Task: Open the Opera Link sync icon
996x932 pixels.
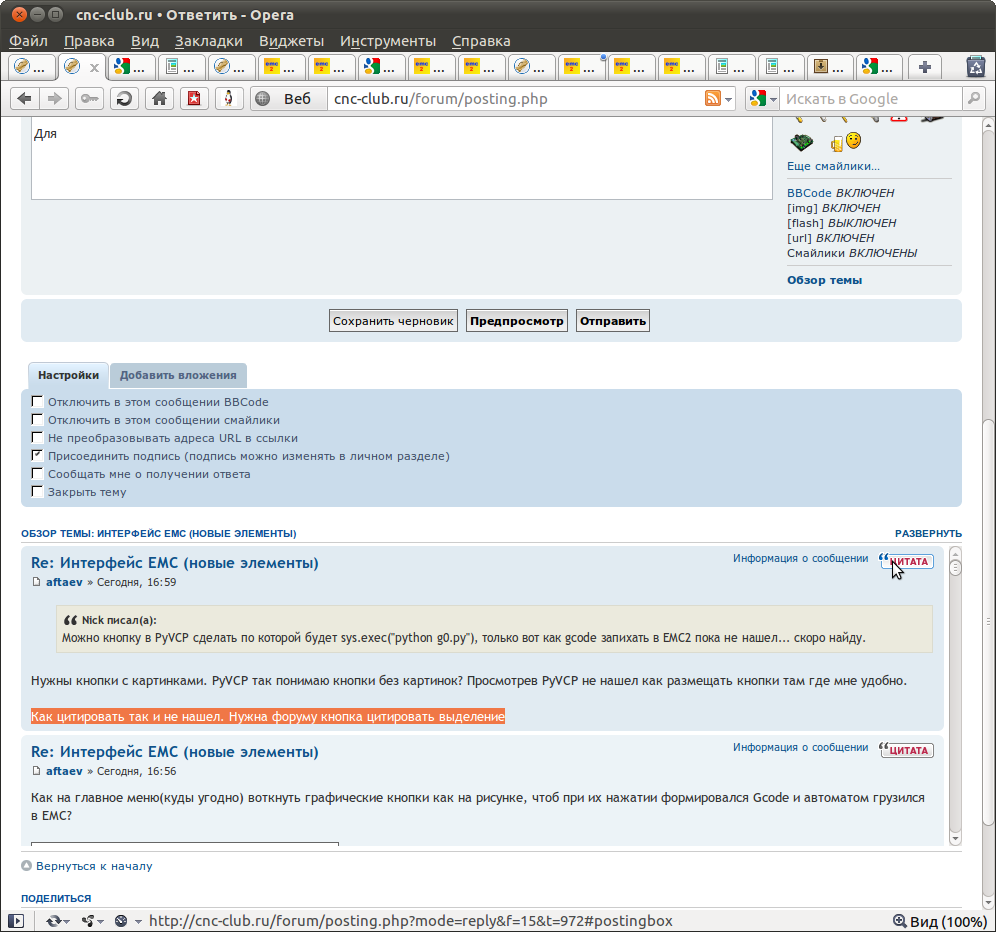Action: (53, 921)
